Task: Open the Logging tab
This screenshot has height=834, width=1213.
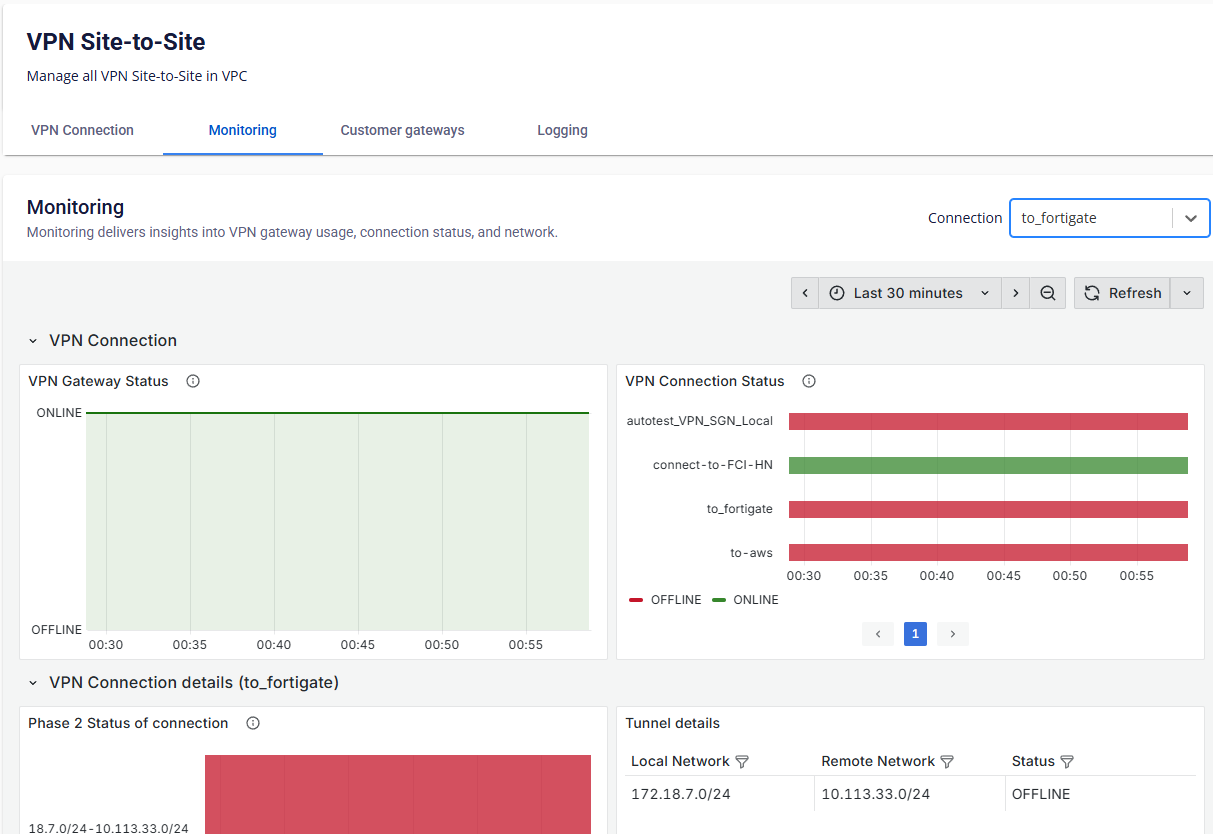Action: coord(562,130)
